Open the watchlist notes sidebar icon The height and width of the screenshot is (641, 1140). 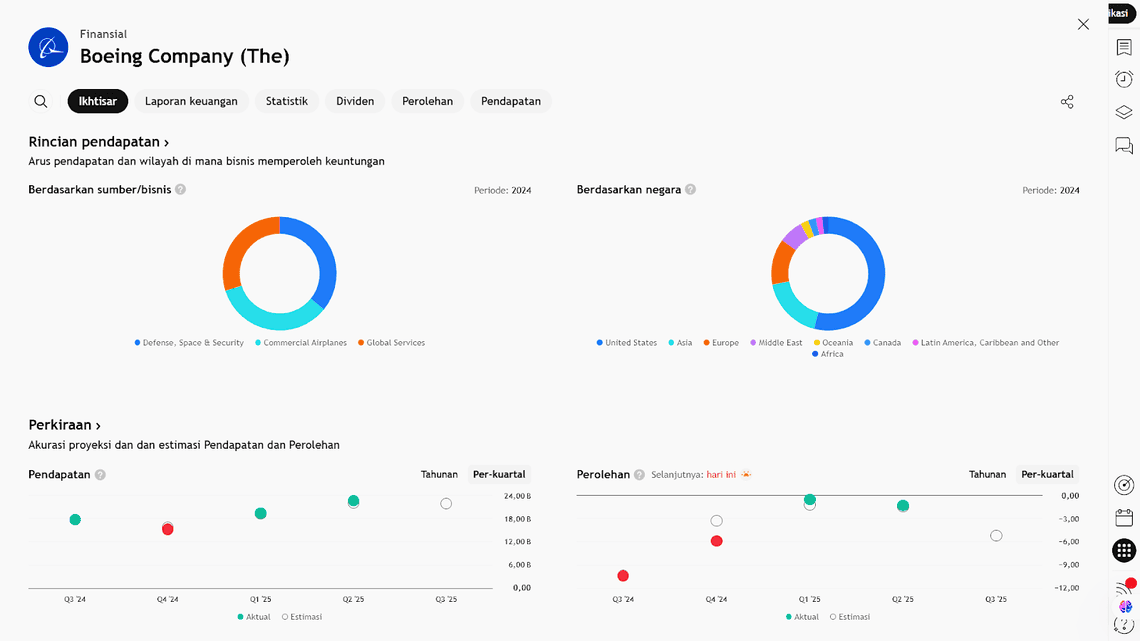(x=1124, y=47)
